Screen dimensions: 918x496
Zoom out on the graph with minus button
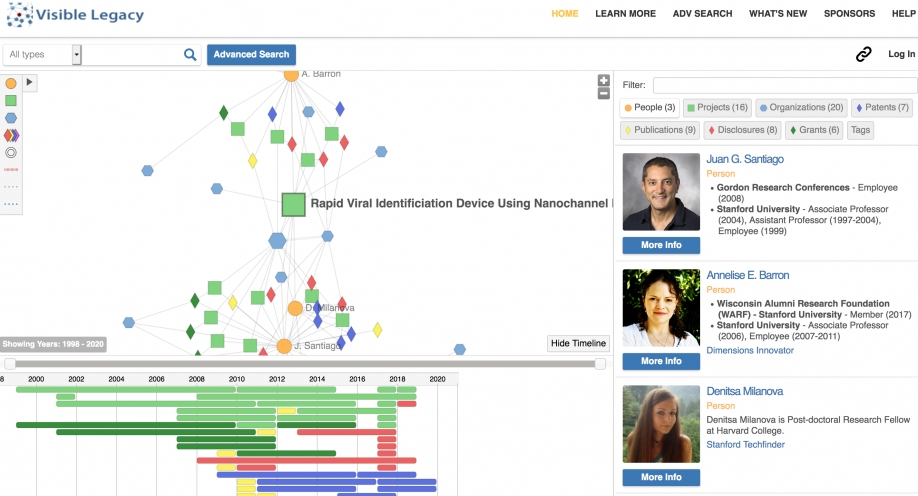point(603,93)
